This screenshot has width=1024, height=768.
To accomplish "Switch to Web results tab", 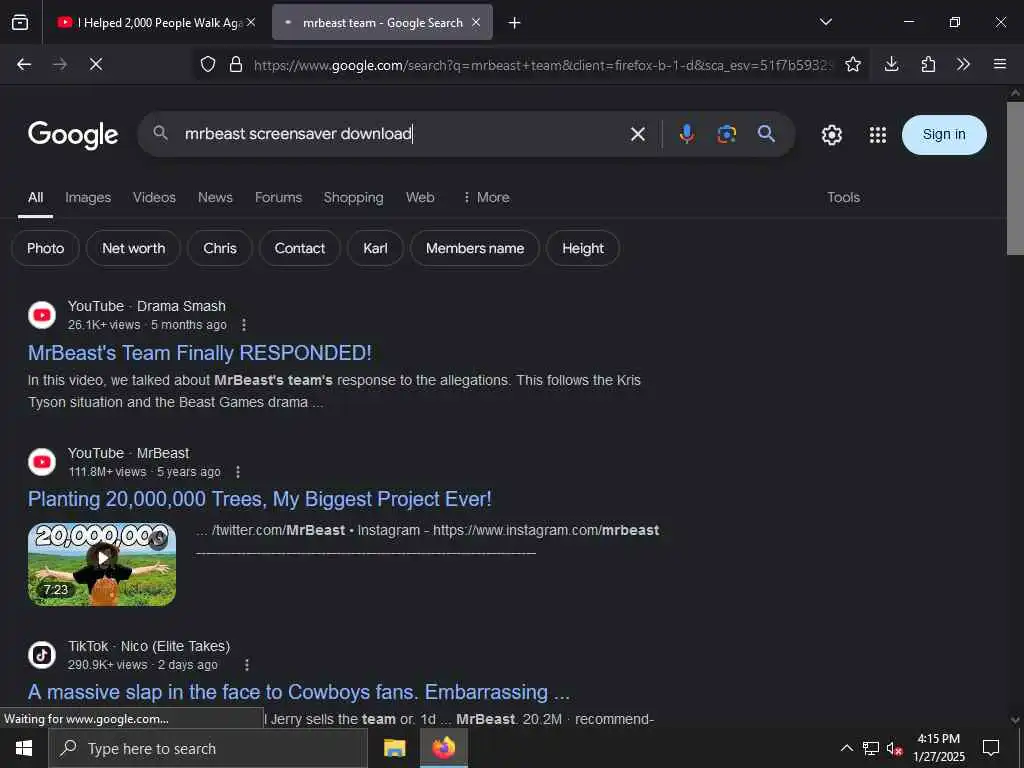I will pyautogui.click(x=420, y=197).
